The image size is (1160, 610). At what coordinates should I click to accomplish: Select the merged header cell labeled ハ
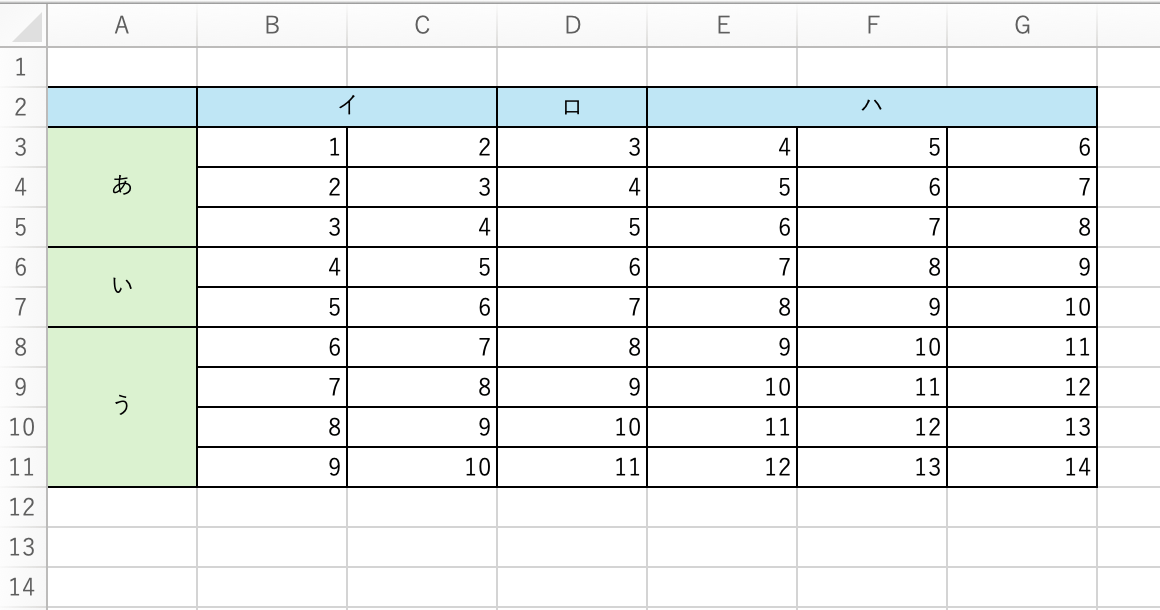[872, 107]
